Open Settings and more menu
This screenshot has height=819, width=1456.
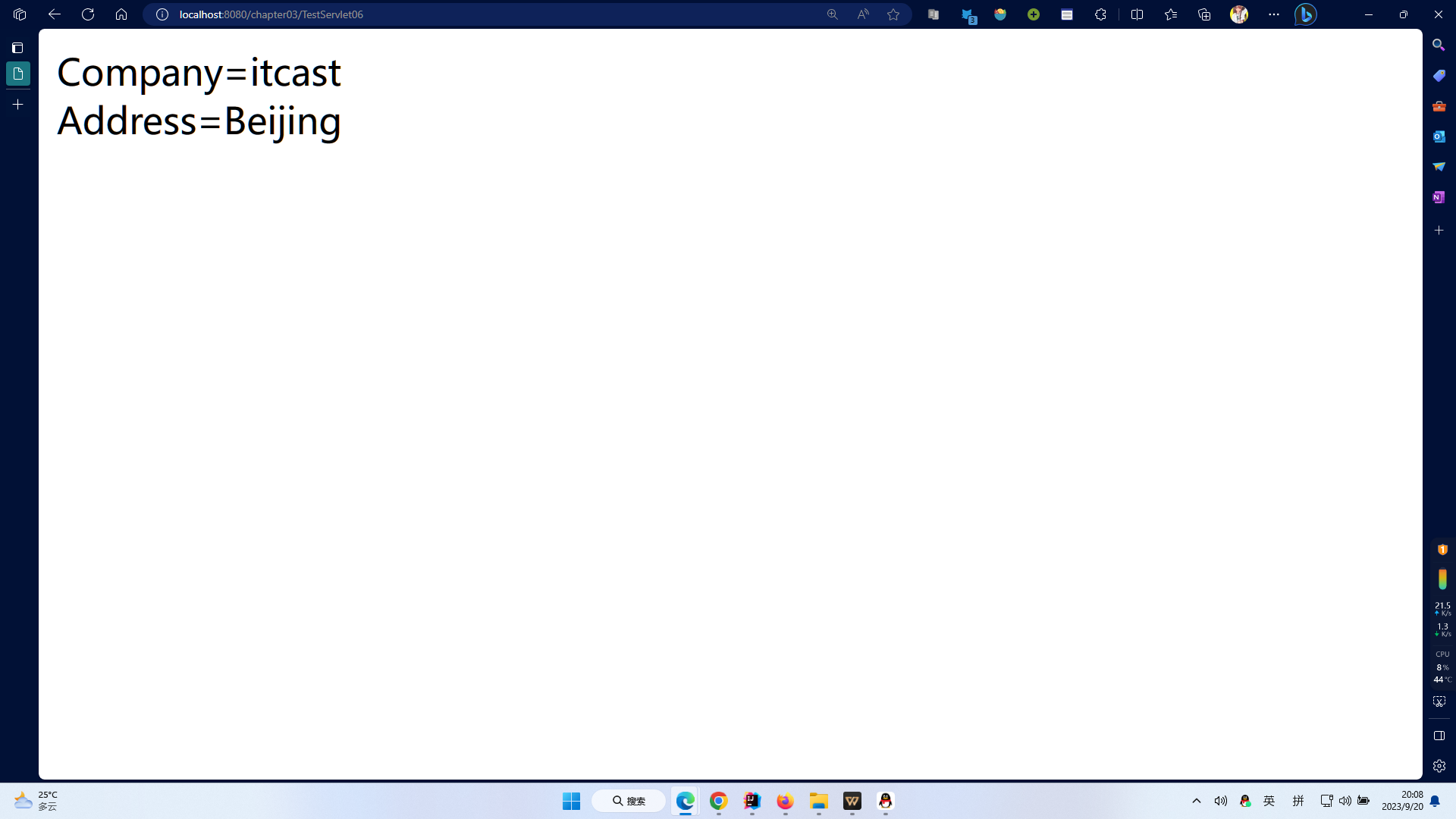pos(1274,14)
